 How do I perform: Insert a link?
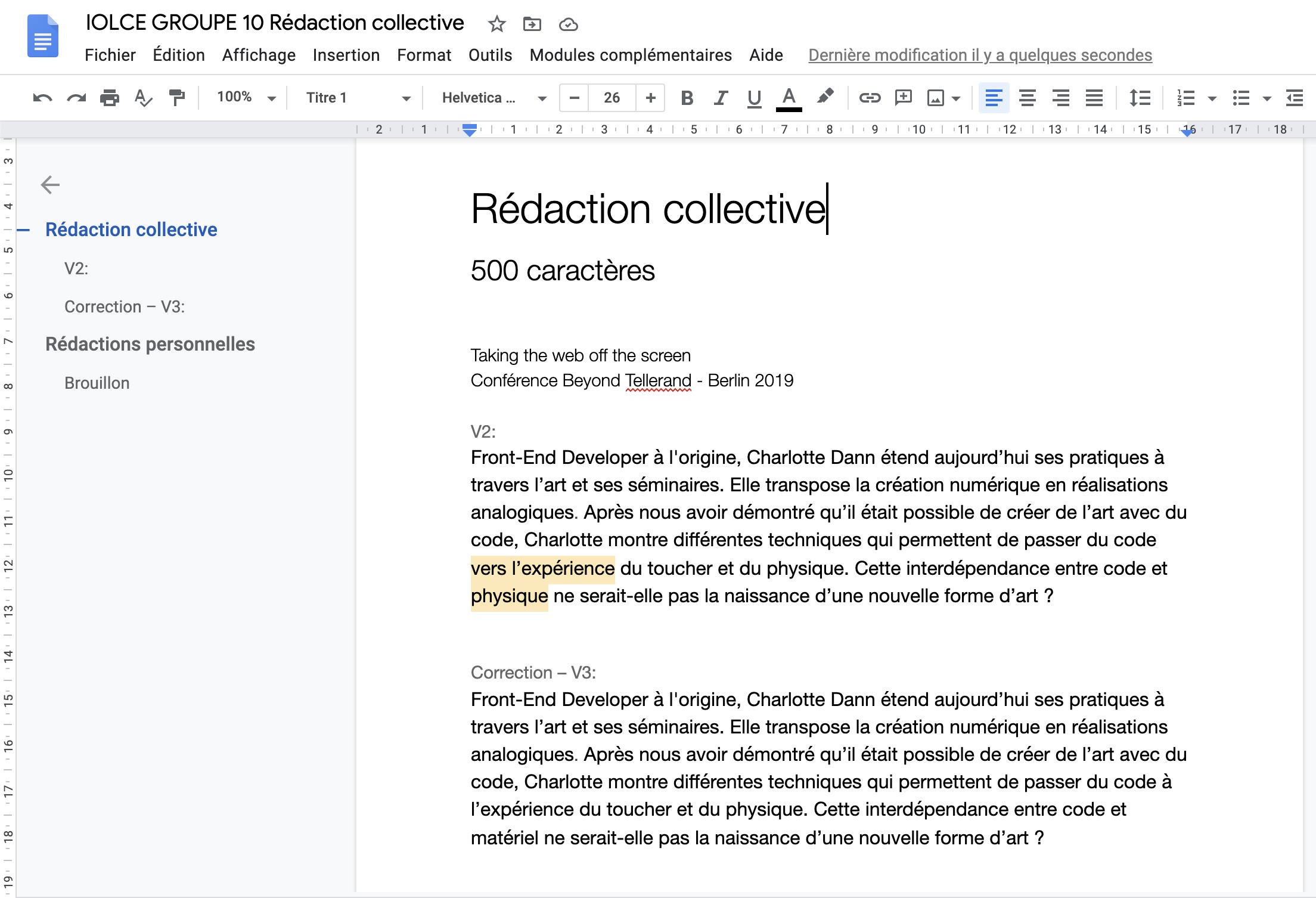(x=870, y=98)
